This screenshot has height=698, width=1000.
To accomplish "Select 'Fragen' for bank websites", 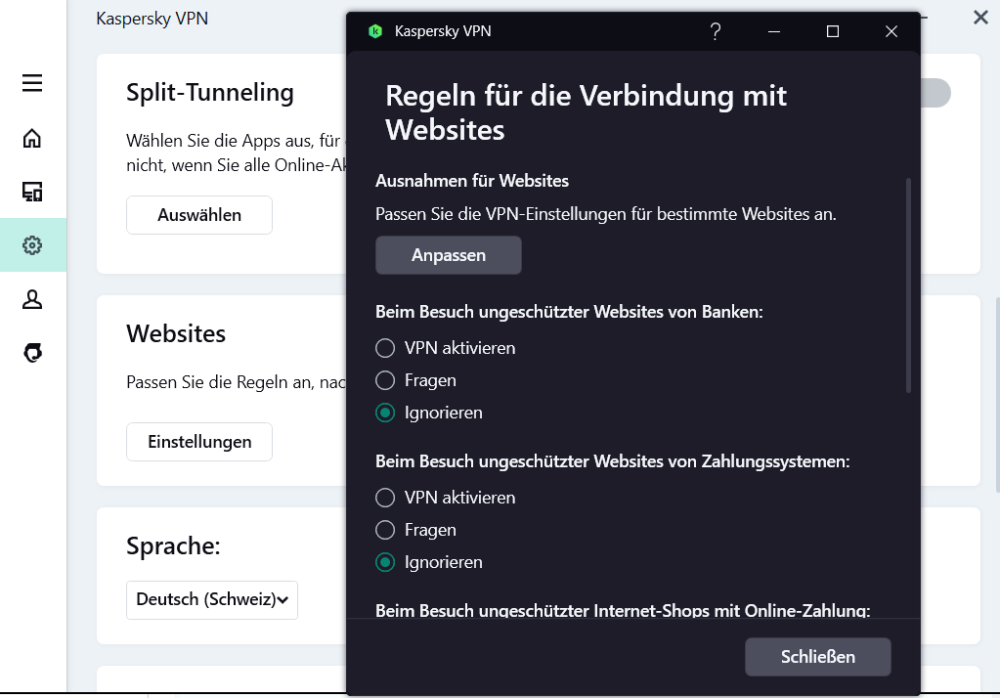I will [x=385, y=380].
